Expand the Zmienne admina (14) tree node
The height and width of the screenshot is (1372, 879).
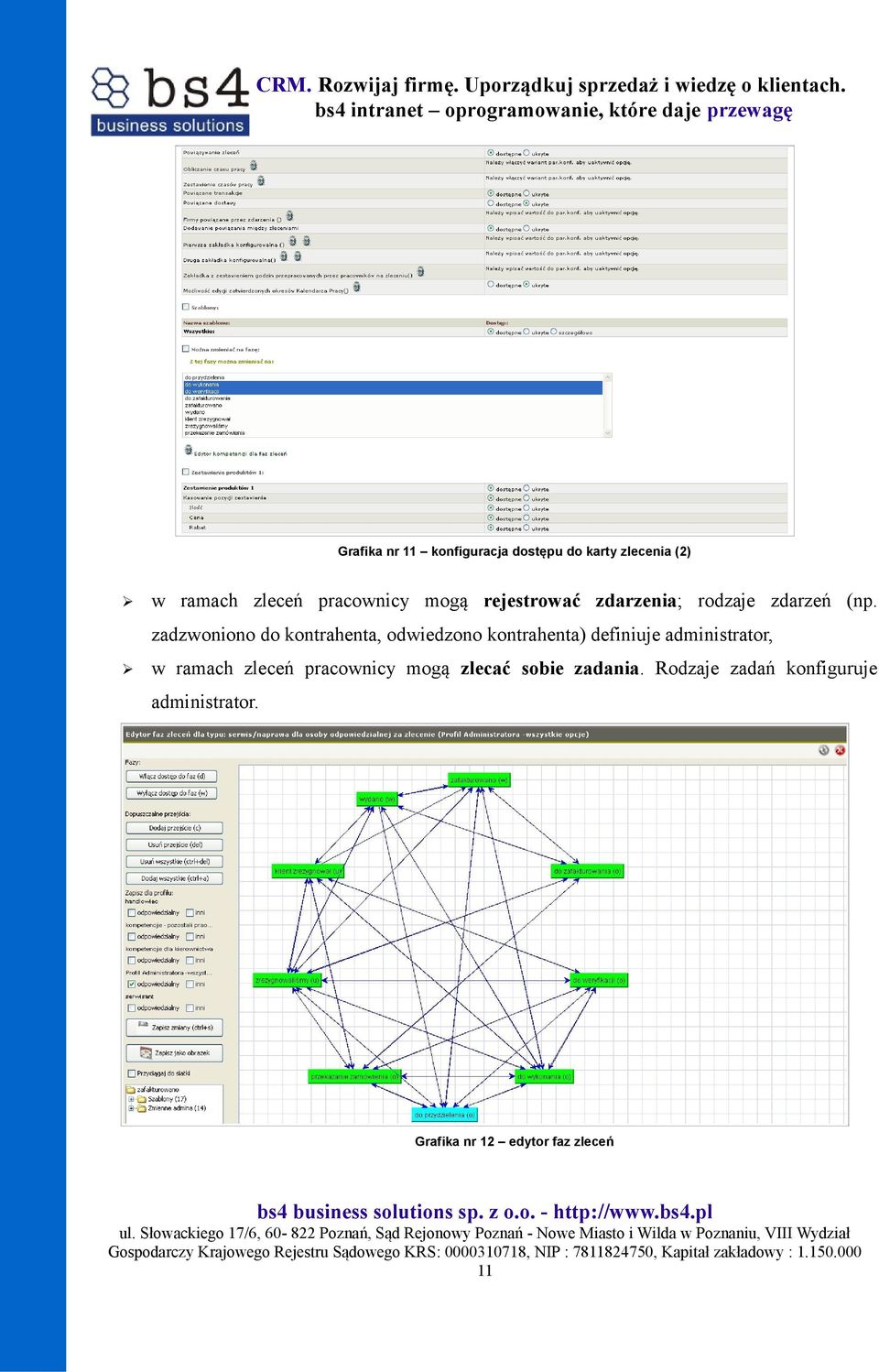coord(131,1108)
